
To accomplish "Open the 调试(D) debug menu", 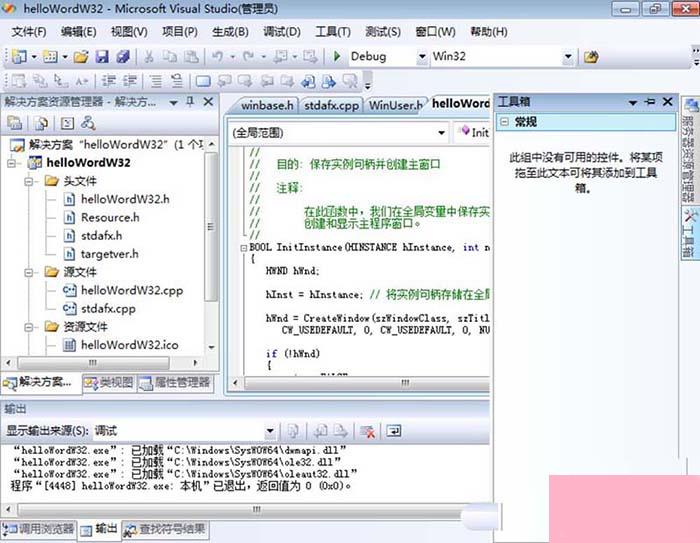I will tap(282, 32).
